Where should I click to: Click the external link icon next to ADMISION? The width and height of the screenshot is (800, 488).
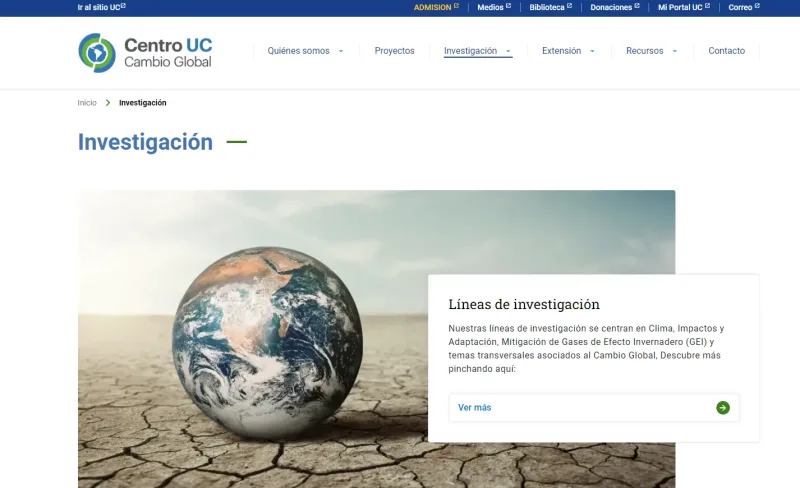(456, 6)
